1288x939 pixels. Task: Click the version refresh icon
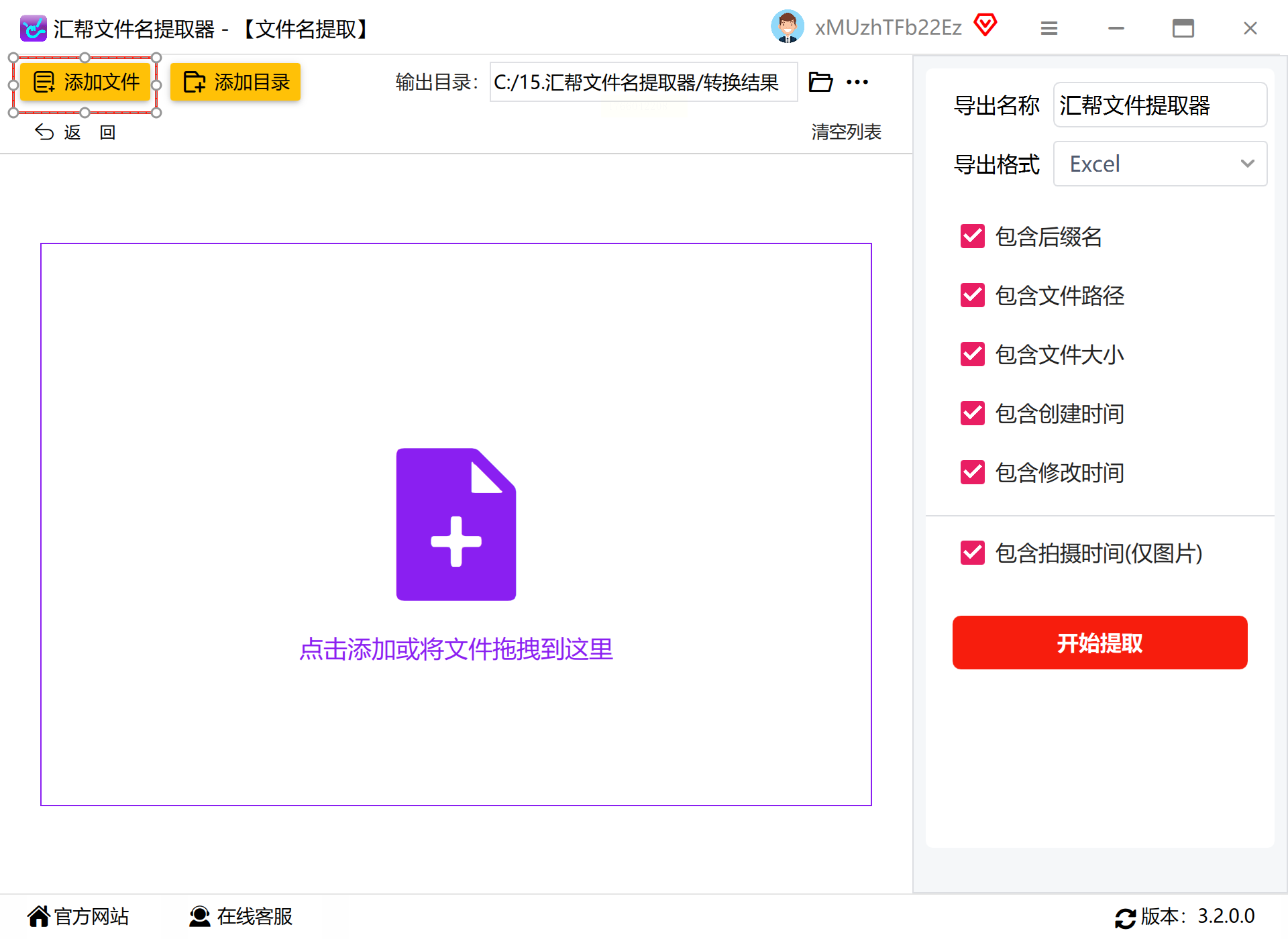1125,918
